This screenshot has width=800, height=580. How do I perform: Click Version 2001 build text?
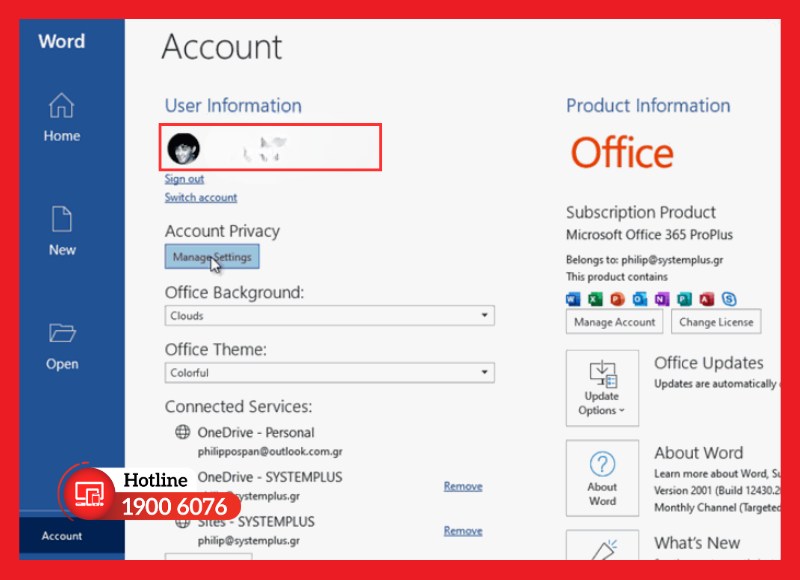(717, 490)
